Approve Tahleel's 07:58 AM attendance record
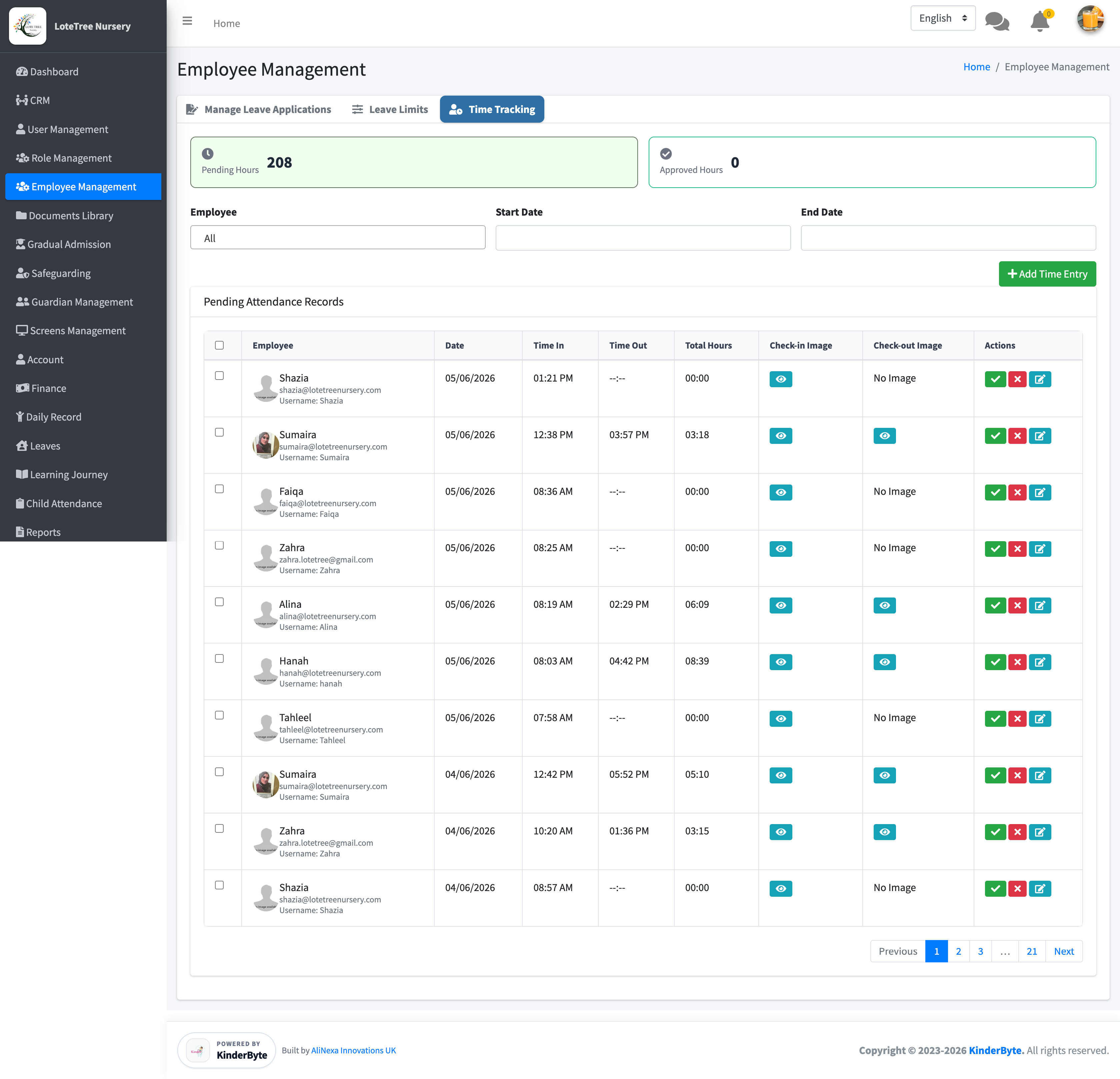1120x1079 pixels. (995, 718)
